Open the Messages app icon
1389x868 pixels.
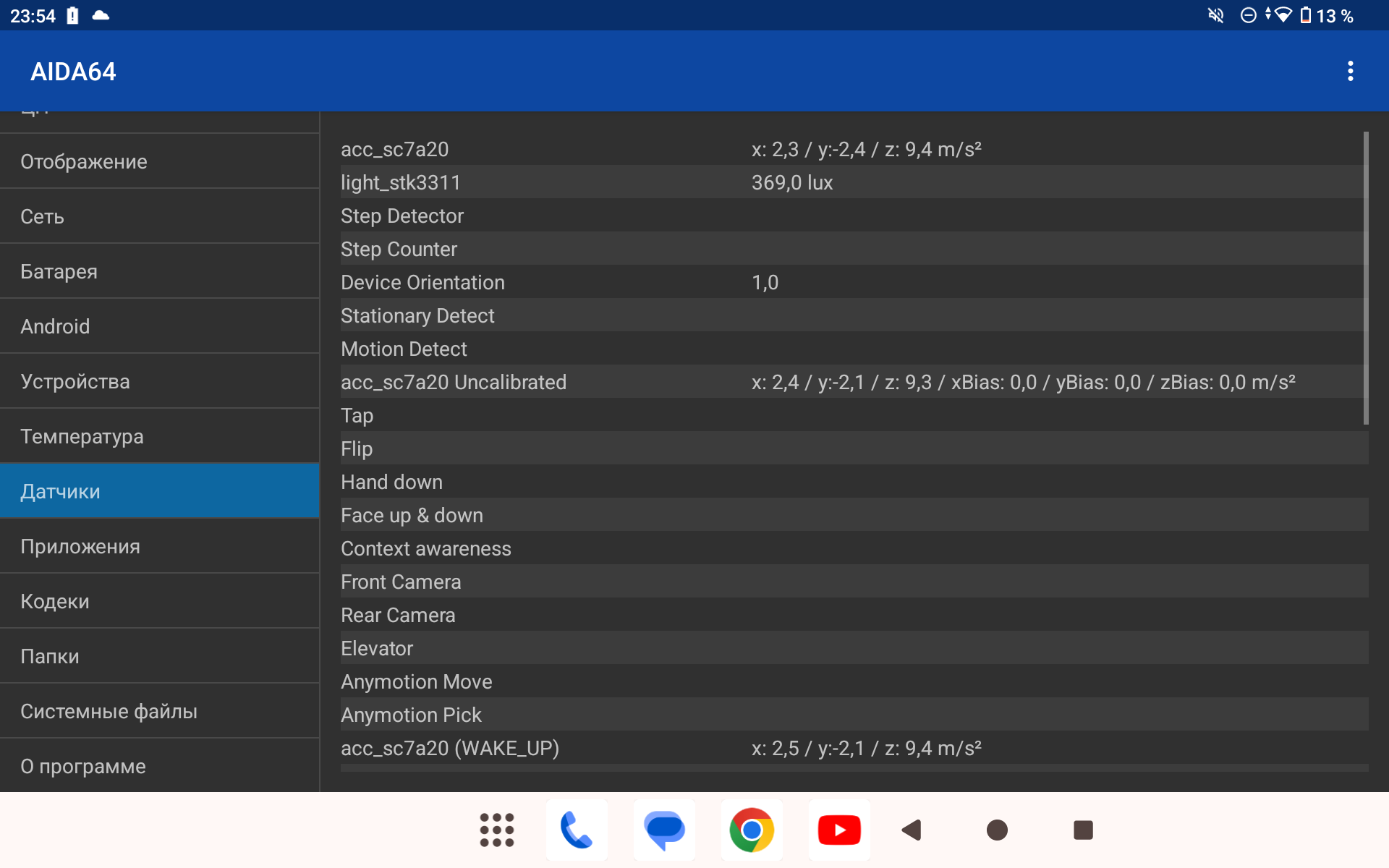pyautogui.click(x=664, y=830)
